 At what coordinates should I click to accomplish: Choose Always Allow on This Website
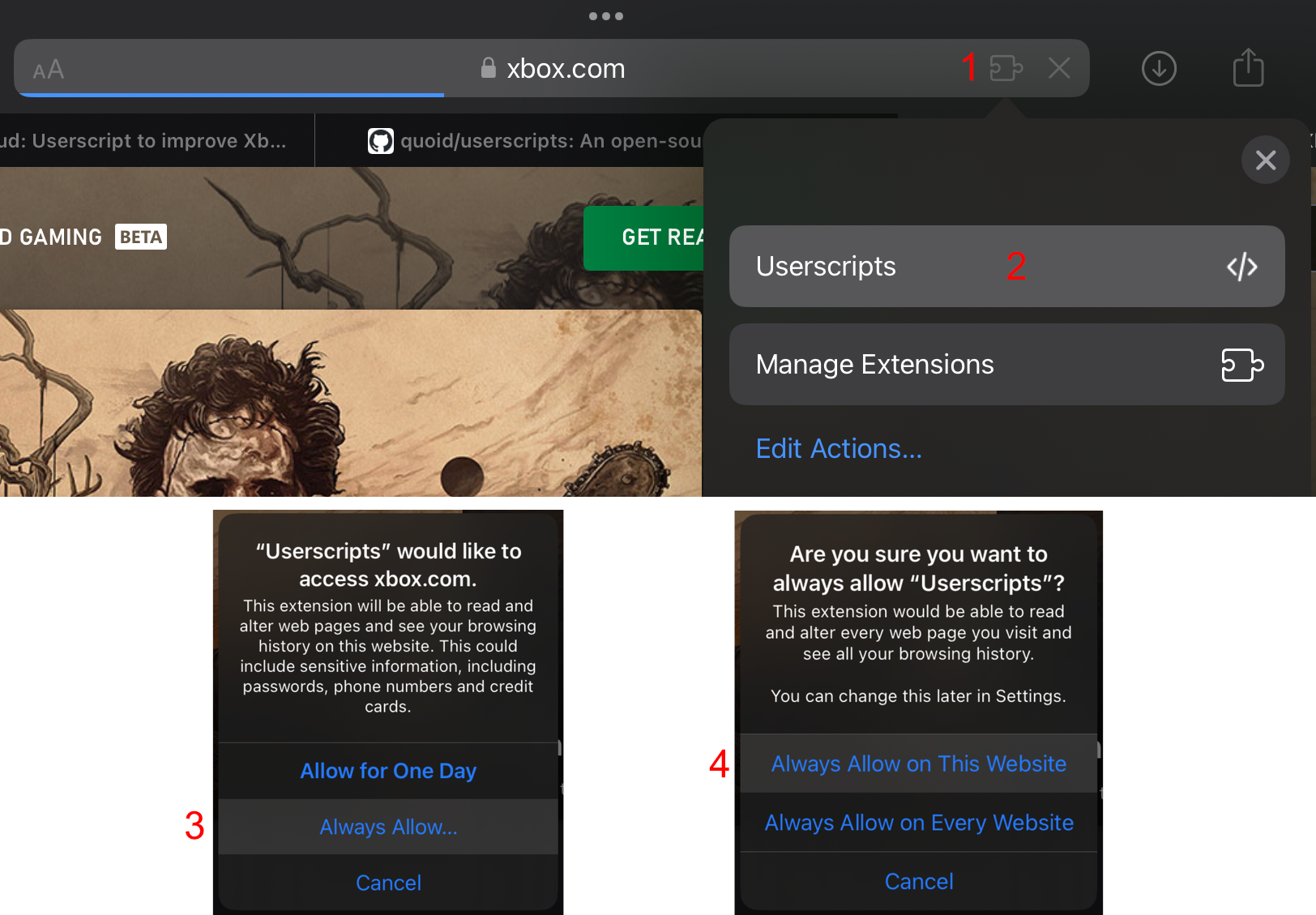[x=919, y=763]
